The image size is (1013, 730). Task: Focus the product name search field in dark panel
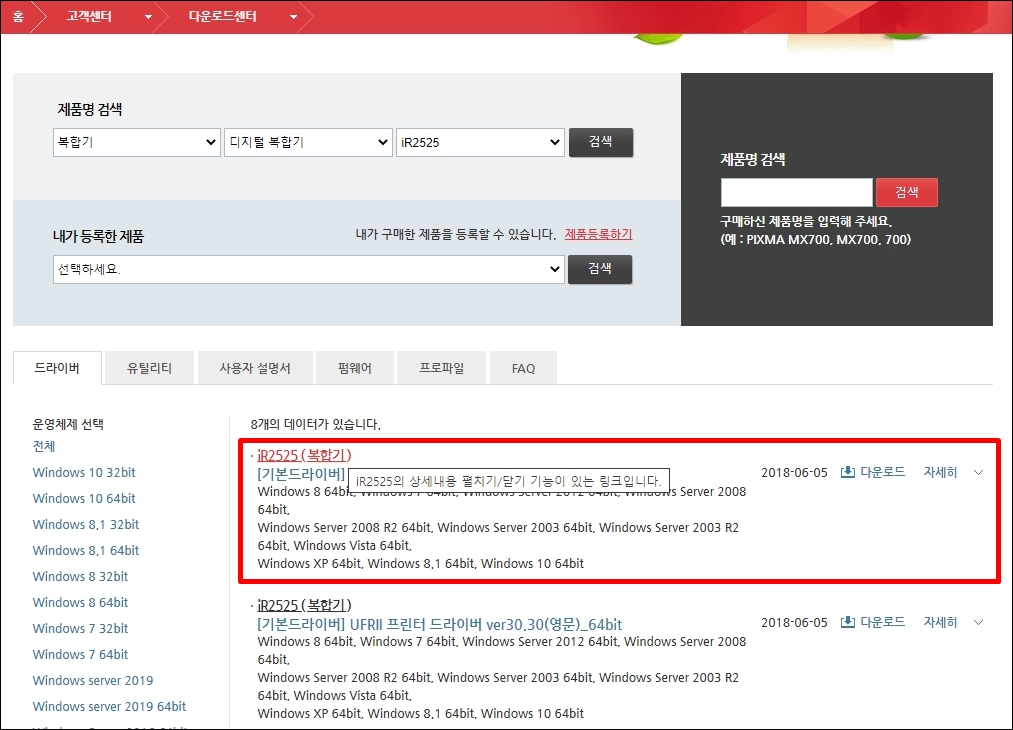(x=797, y=193)
